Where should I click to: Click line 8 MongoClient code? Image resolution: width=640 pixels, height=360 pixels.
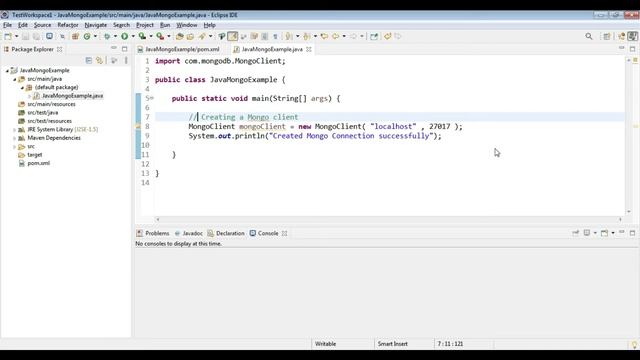[x=325, y=127]
